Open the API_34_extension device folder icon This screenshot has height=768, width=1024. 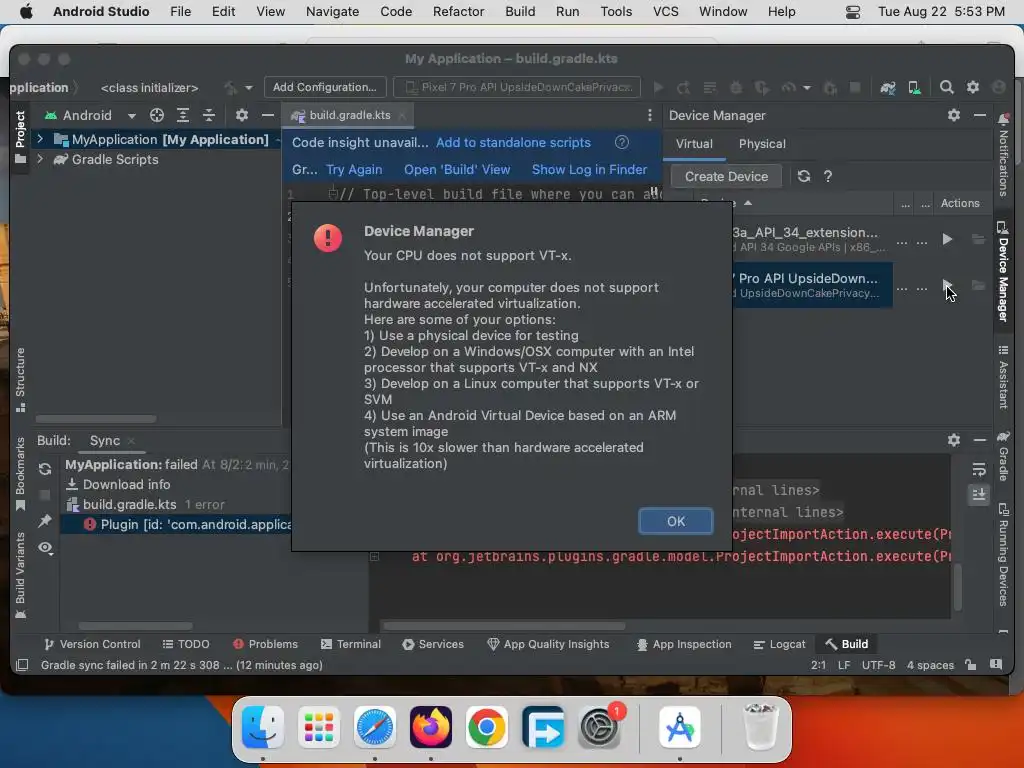pyautogui.click(x=978, y=240)
